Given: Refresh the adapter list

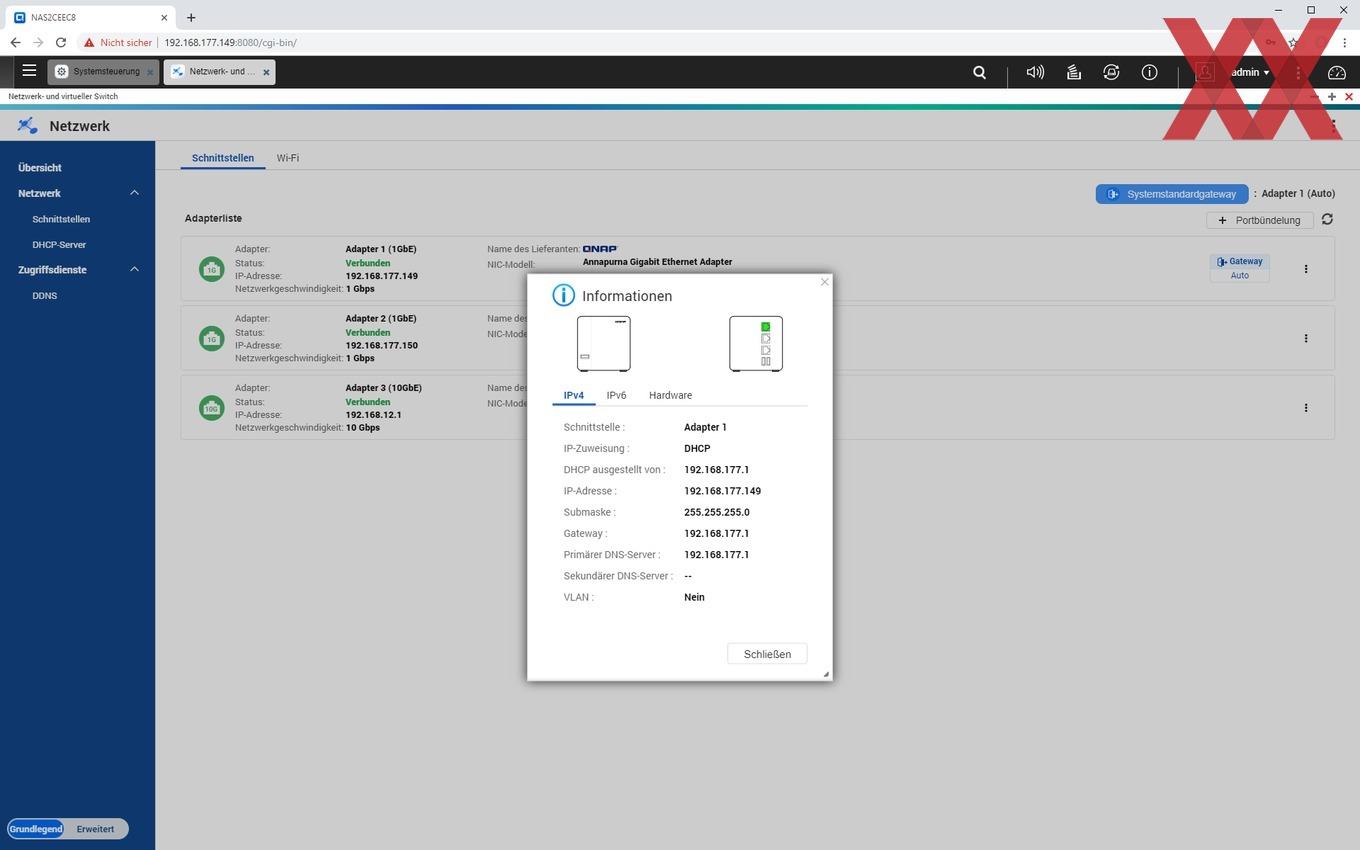Looking at the screenshot, I should [1327, 219].
